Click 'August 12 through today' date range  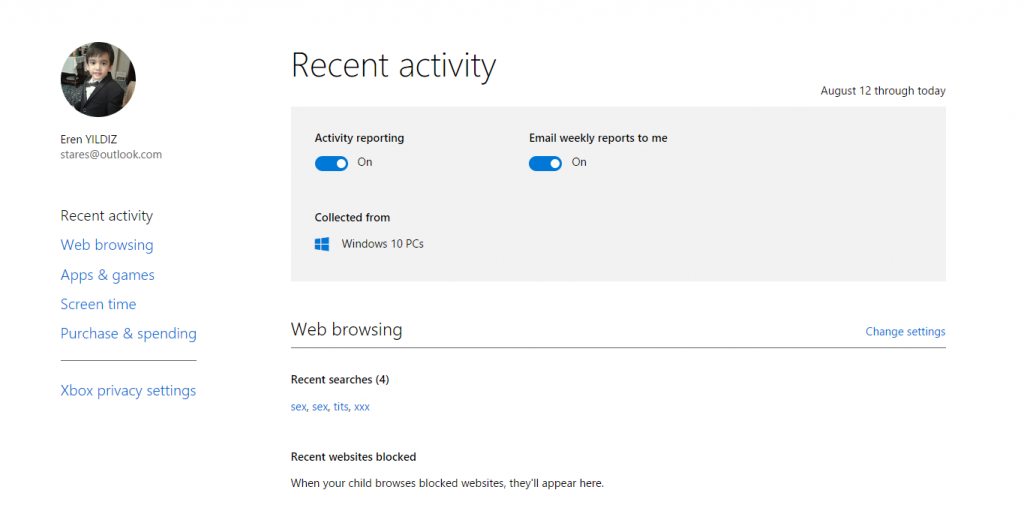[883, 91]
